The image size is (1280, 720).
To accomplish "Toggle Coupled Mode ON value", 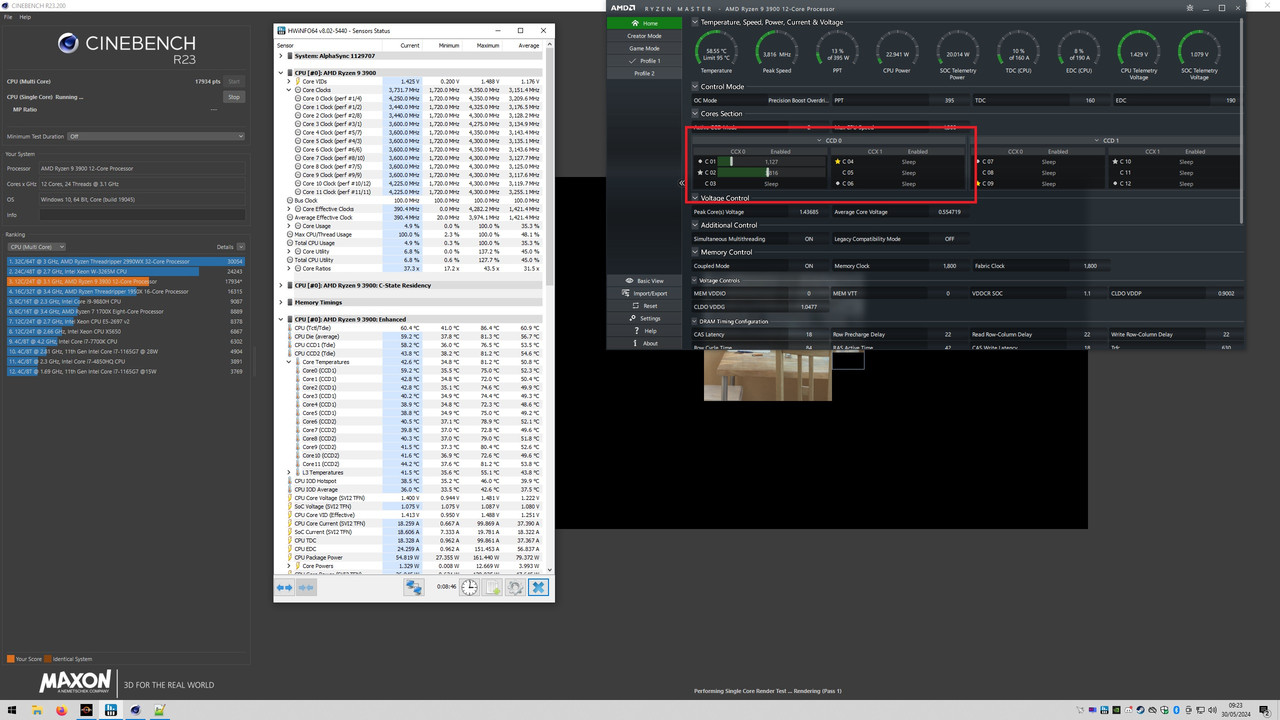I will (x=809, y=266).
